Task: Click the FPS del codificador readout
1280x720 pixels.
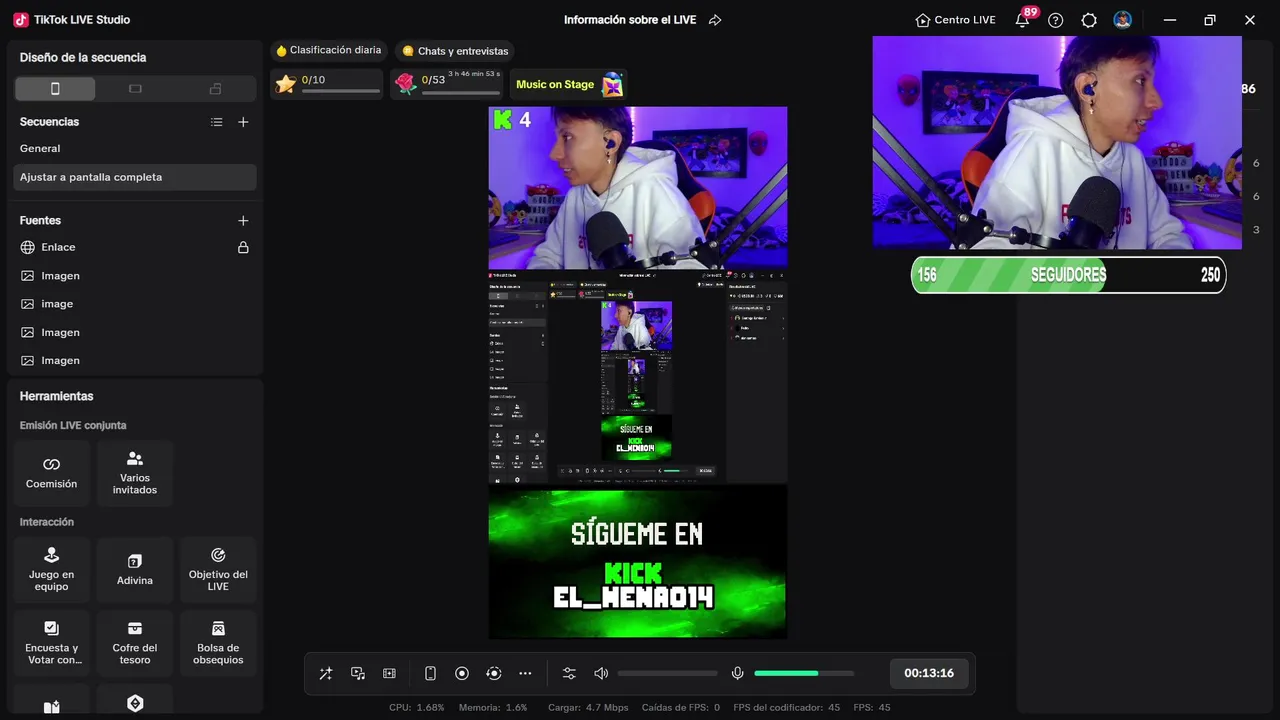Action: tap(786, 708)
